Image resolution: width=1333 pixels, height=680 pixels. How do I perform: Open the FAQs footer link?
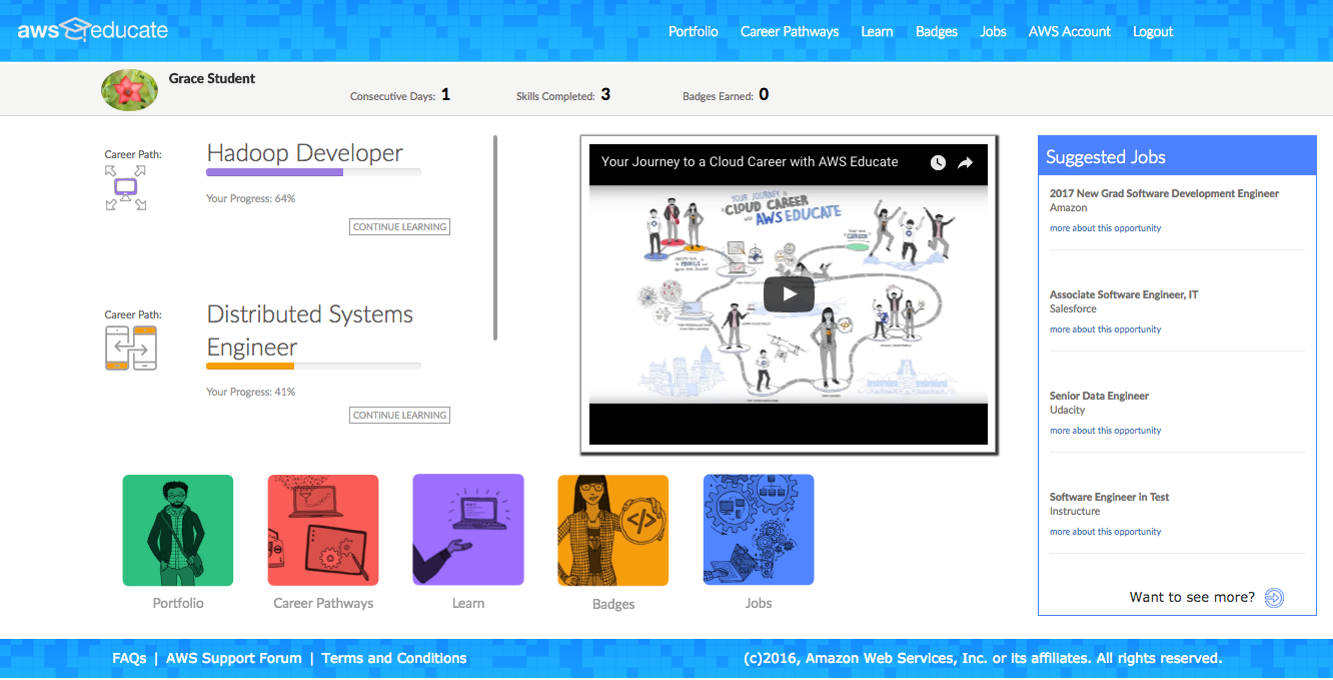click(x=129, y=658)
